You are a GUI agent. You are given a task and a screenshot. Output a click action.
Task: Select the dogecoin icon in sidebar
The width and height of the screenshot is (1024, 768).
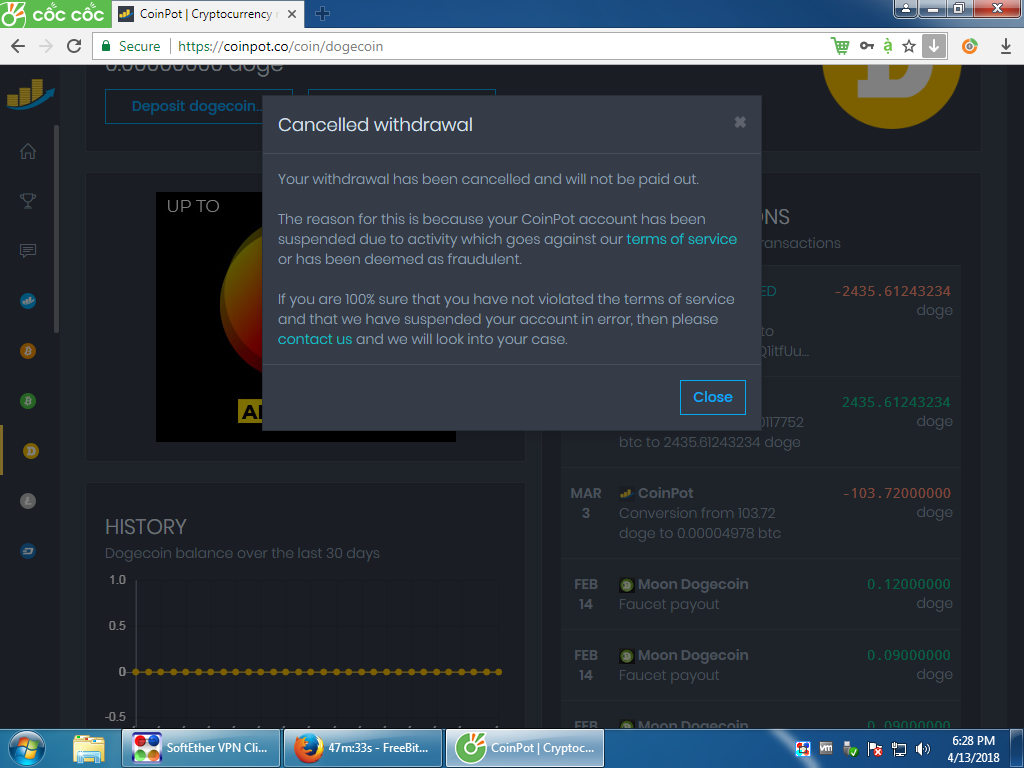tap(30, 451)
